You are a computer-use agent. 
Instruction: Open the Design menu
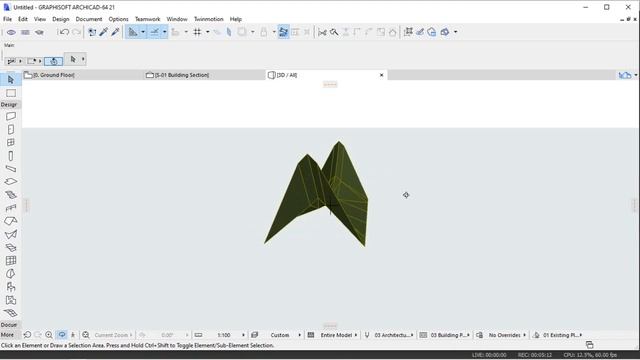tap(60, 19)
